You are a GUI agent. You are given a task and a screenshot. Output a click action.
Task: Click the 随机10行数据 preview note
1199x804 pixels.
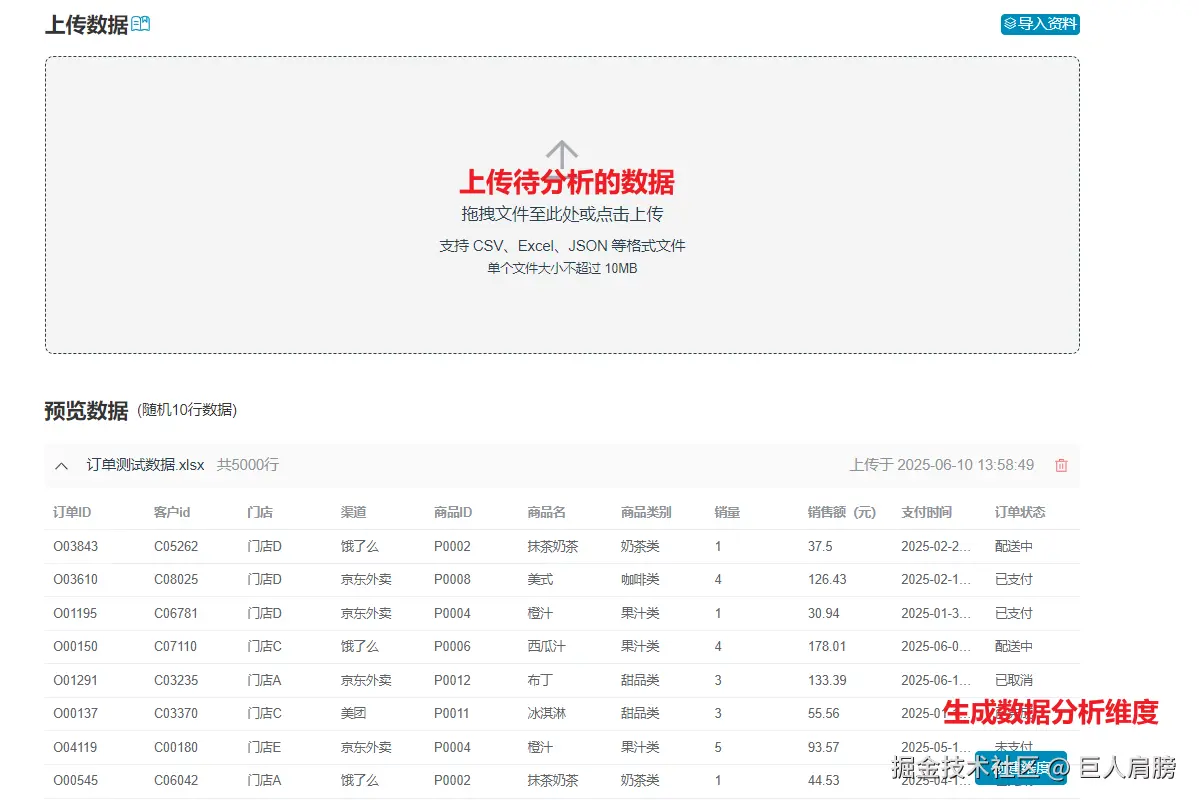tap(187, 410)
